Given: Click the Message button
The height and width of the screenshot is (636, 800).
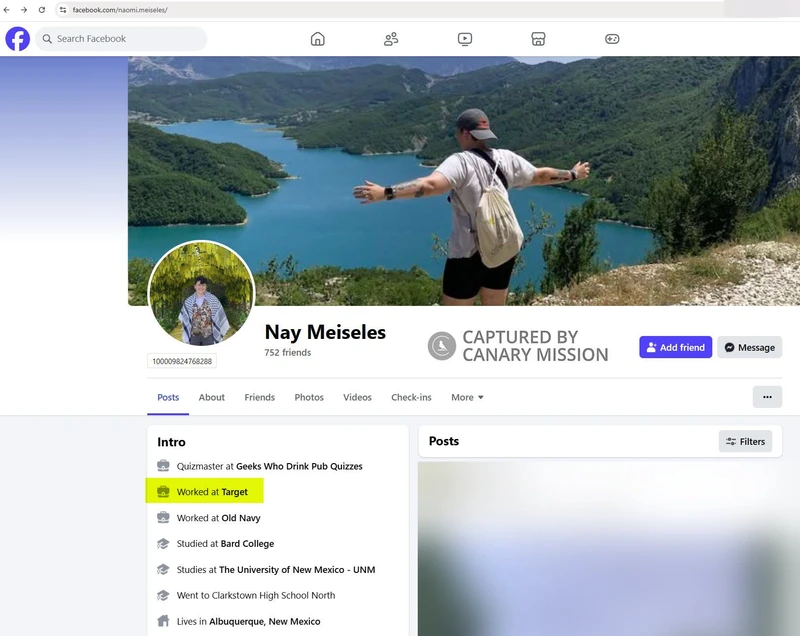Looking at the screenshot, I should (750, 347).
